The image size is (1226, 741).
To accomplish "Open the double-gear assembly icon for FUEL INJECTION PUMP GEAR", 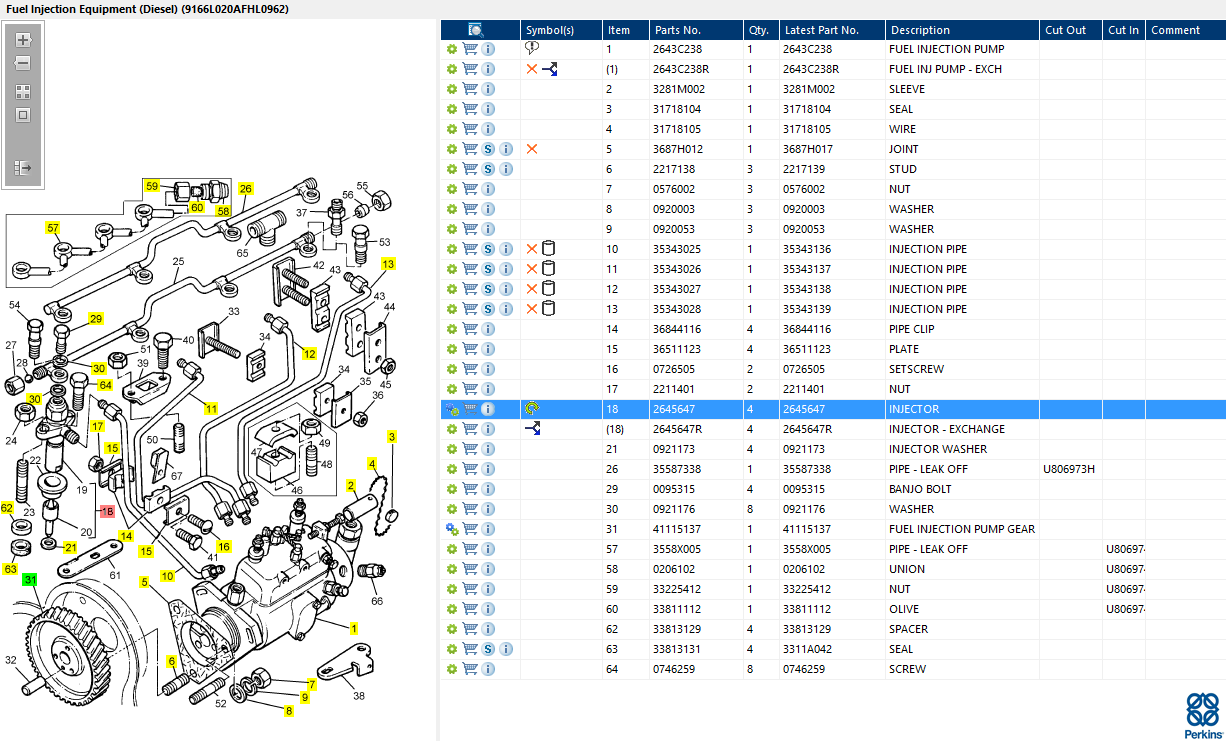I will click(x=452, y=529).
